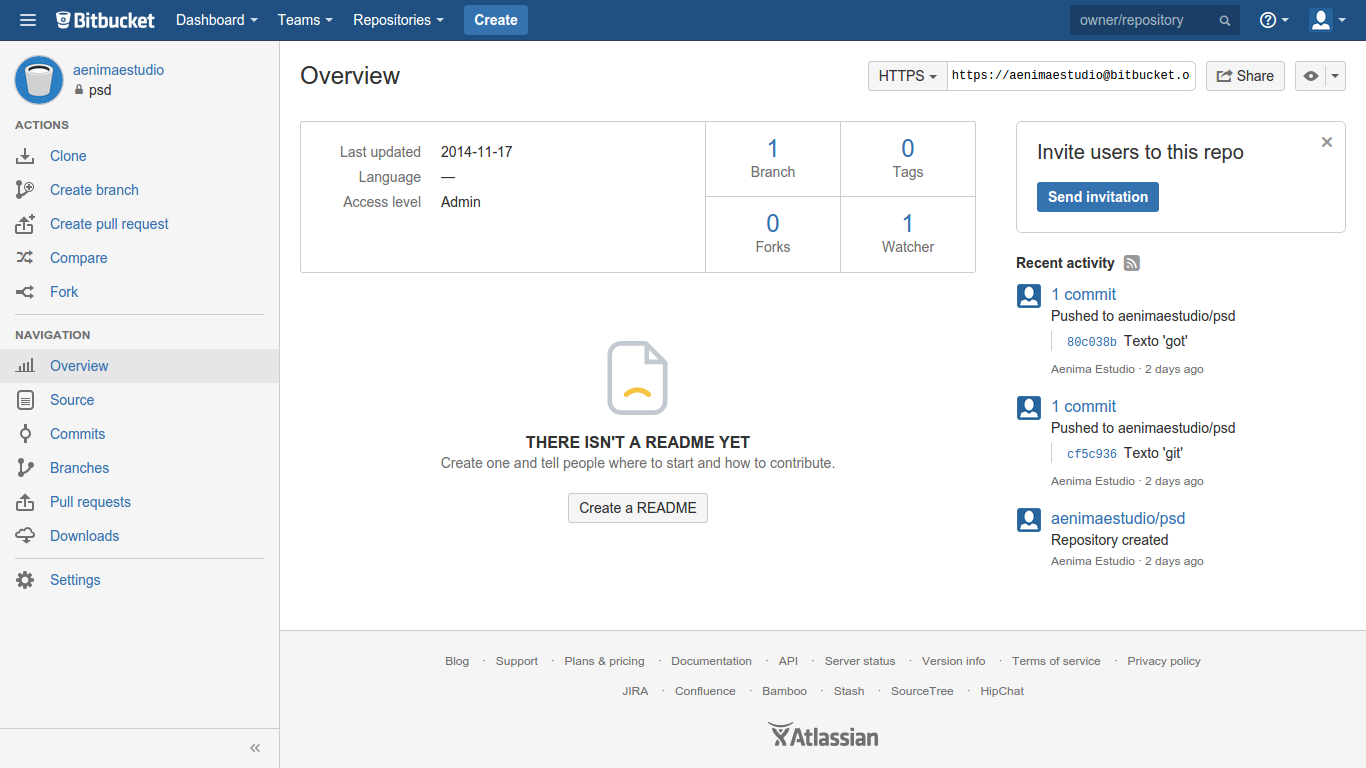
Task: Collapse the sidebar with double chevron
Action: pyautogui.click(x=255, y=748)
